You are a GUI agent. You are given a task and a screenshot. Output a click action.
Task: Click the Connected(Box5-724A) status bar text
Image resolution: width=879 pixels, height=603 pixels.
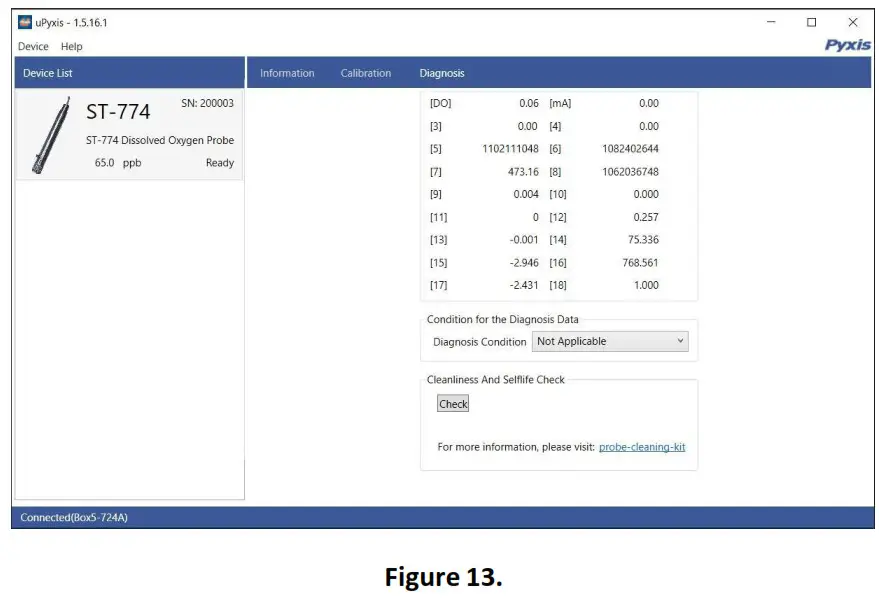[74, 517]
